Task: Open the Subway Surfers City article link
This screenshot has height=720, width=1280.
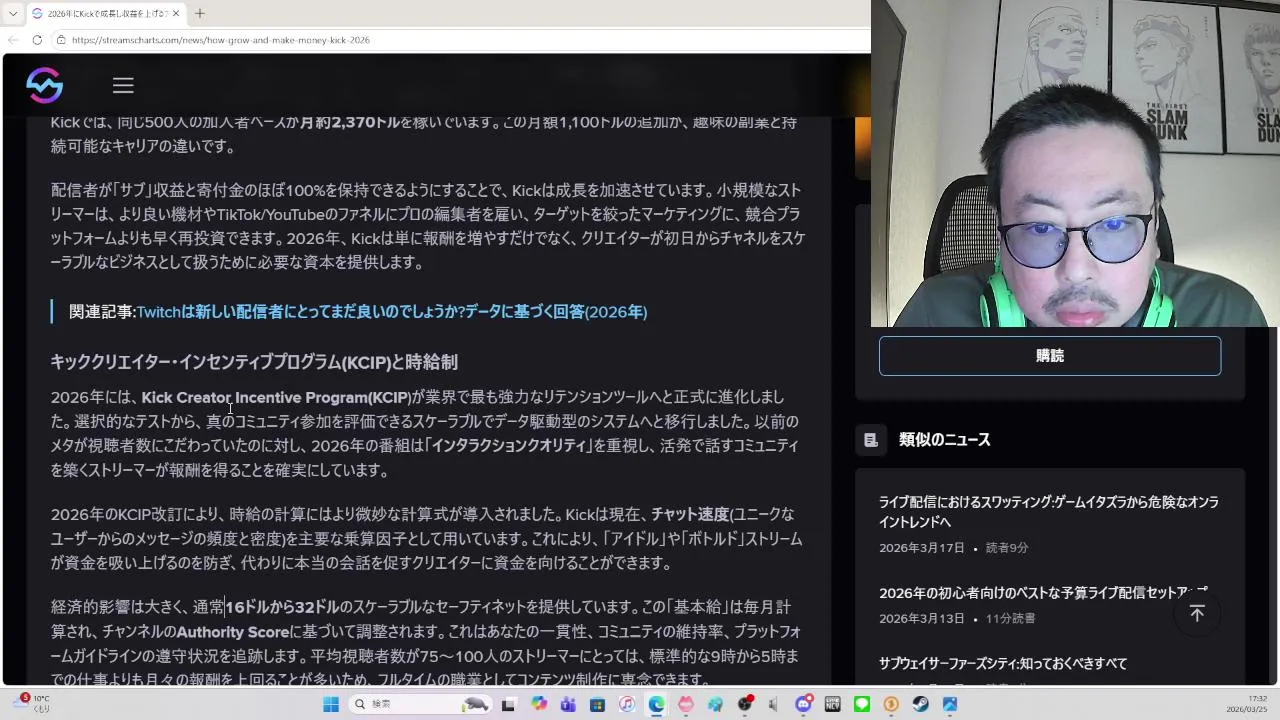Action: 1003,664
